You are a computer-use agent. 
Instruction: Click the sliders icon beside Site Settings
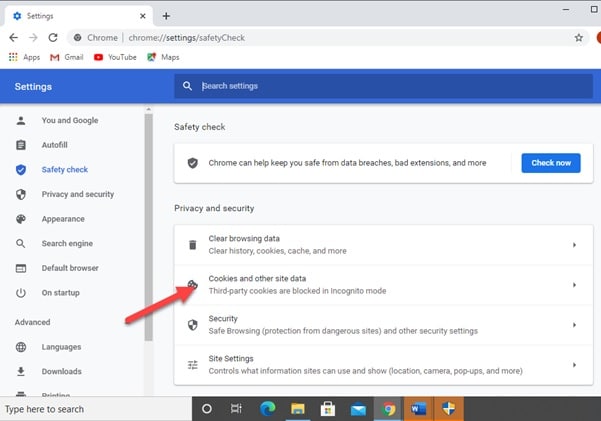click(x=193, y=365)
